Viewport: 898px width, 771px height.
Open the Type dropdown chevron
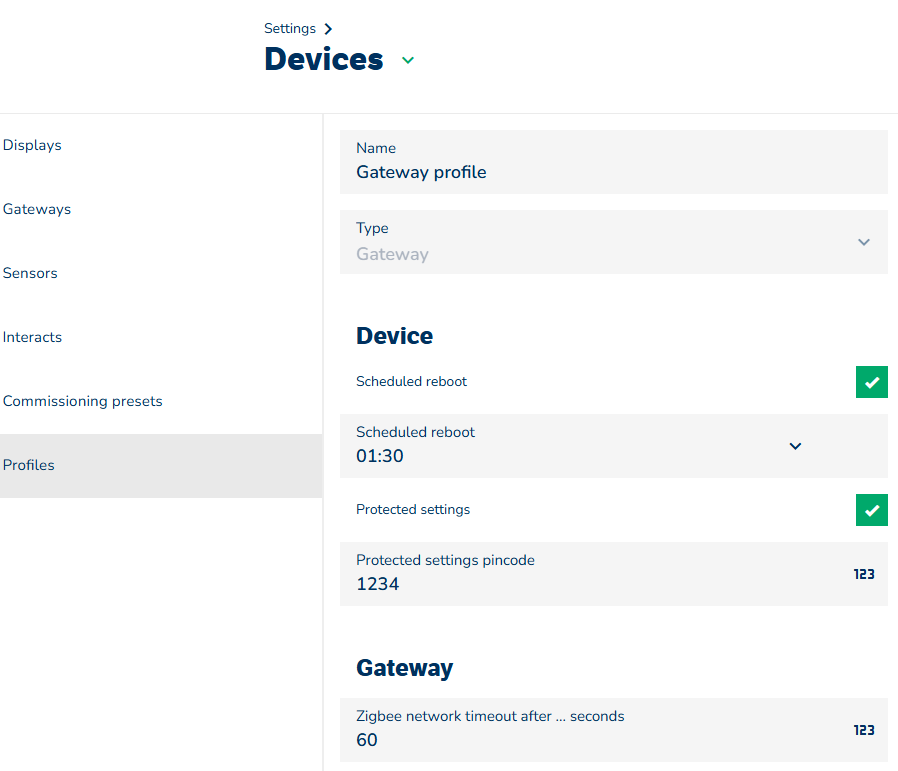click(x=864, y=242)
